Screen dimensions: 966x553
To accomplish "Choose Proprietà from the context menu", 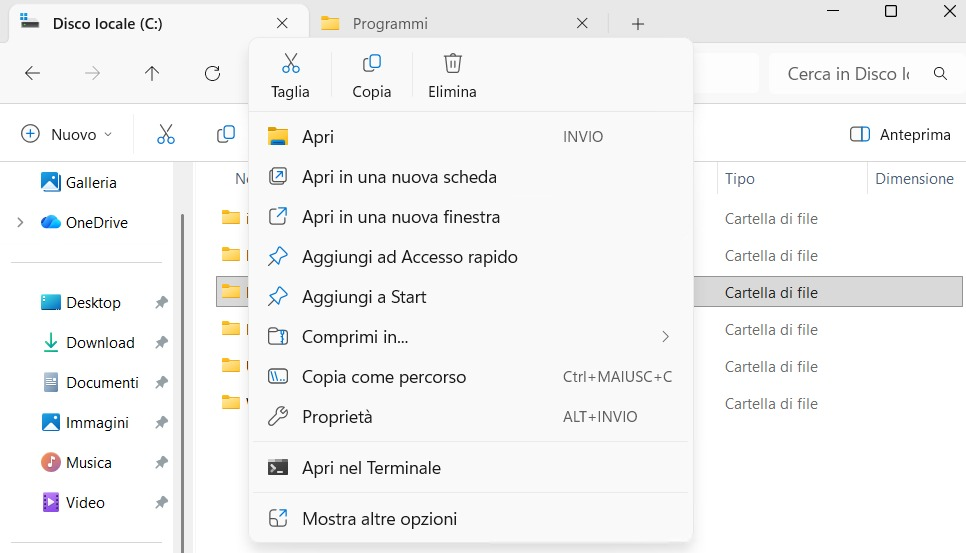I will click(337, 417).
